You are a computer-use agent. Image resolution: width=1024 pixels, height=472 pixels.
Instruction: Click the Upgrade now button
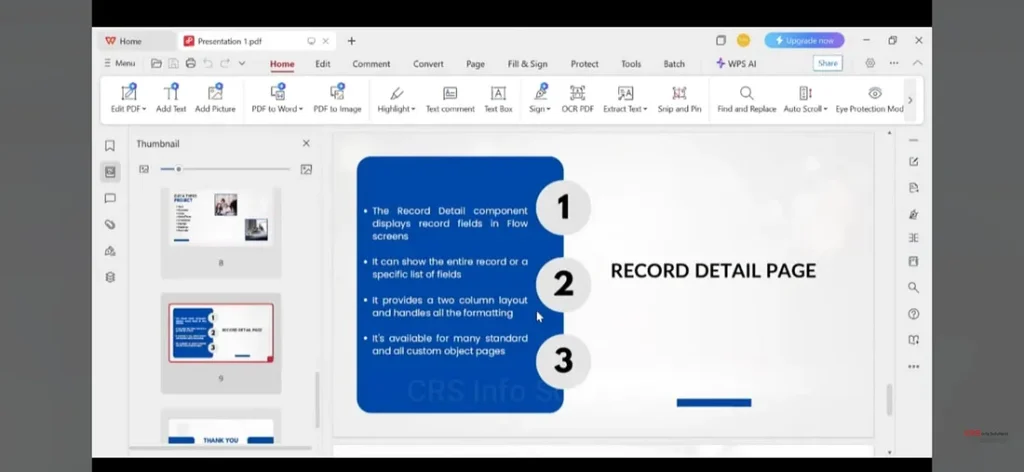click(804, 41)
